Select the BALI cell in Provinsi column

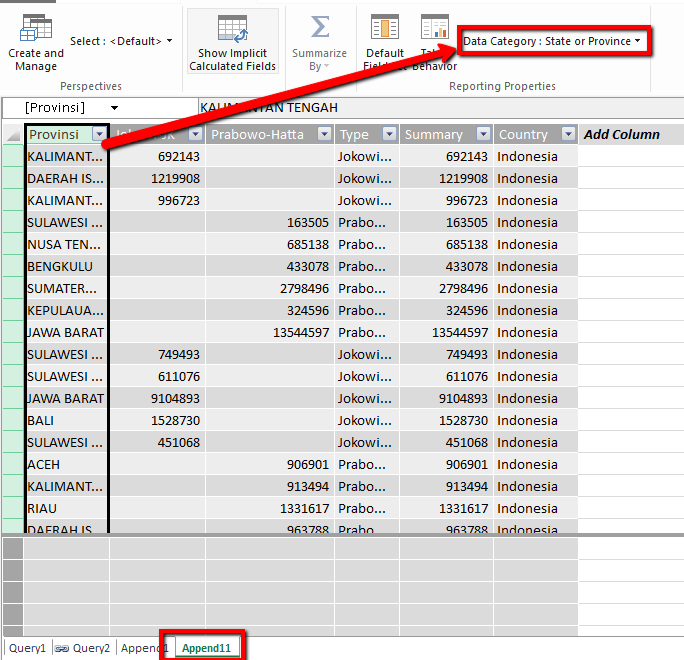[66, 420]
